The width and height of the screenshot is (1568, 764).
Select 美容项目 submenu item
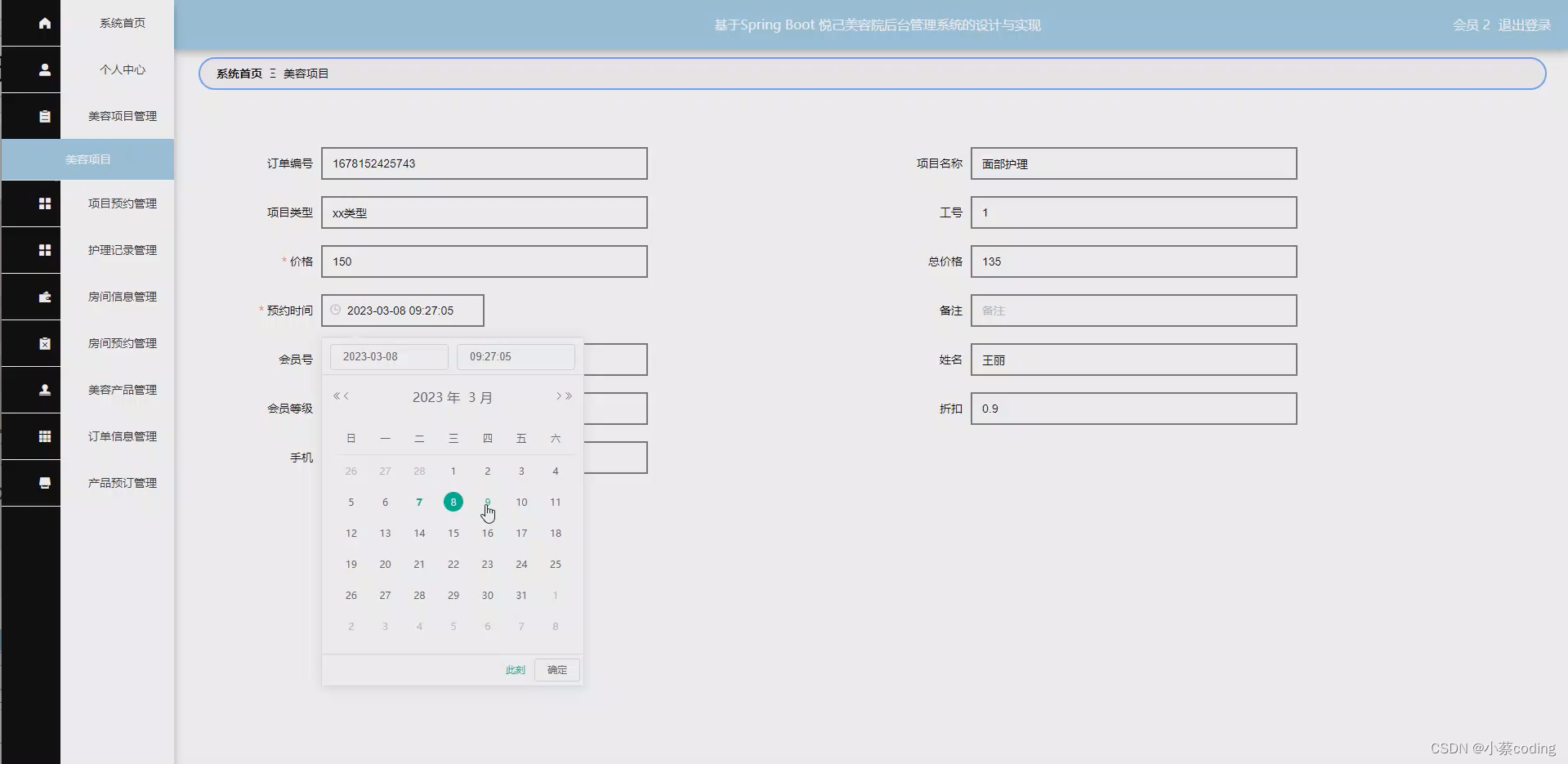87,159
